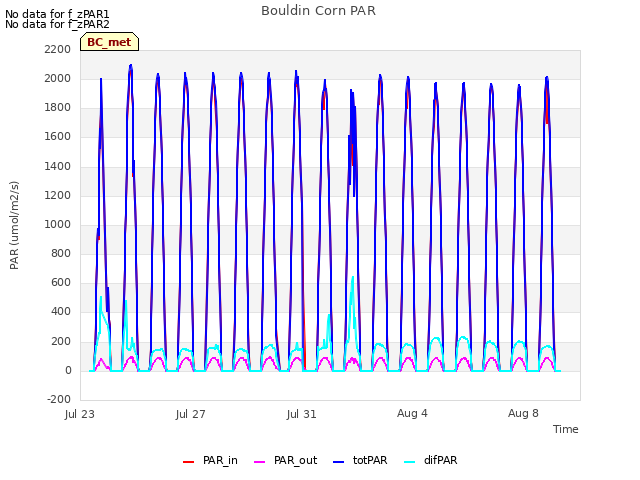Image resolution: width=640 pixels, height=480 pixels.
Task: Click the red PAR_in legend swatch
Action: [188, 462]
